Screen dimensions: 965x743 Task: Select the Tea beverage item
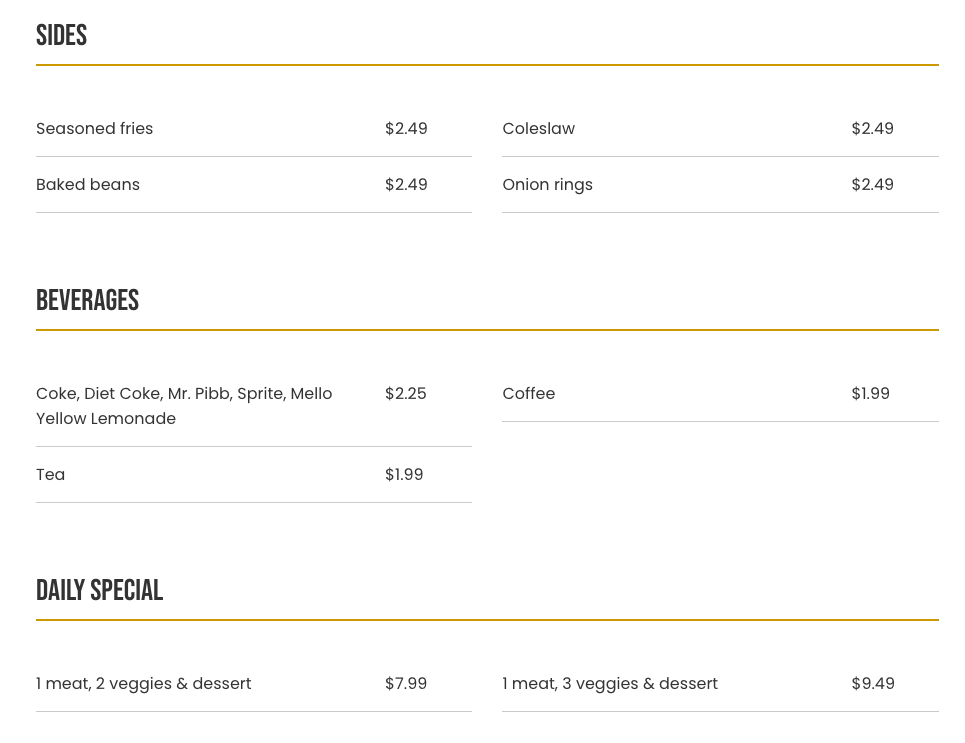[x=51, y=475]
